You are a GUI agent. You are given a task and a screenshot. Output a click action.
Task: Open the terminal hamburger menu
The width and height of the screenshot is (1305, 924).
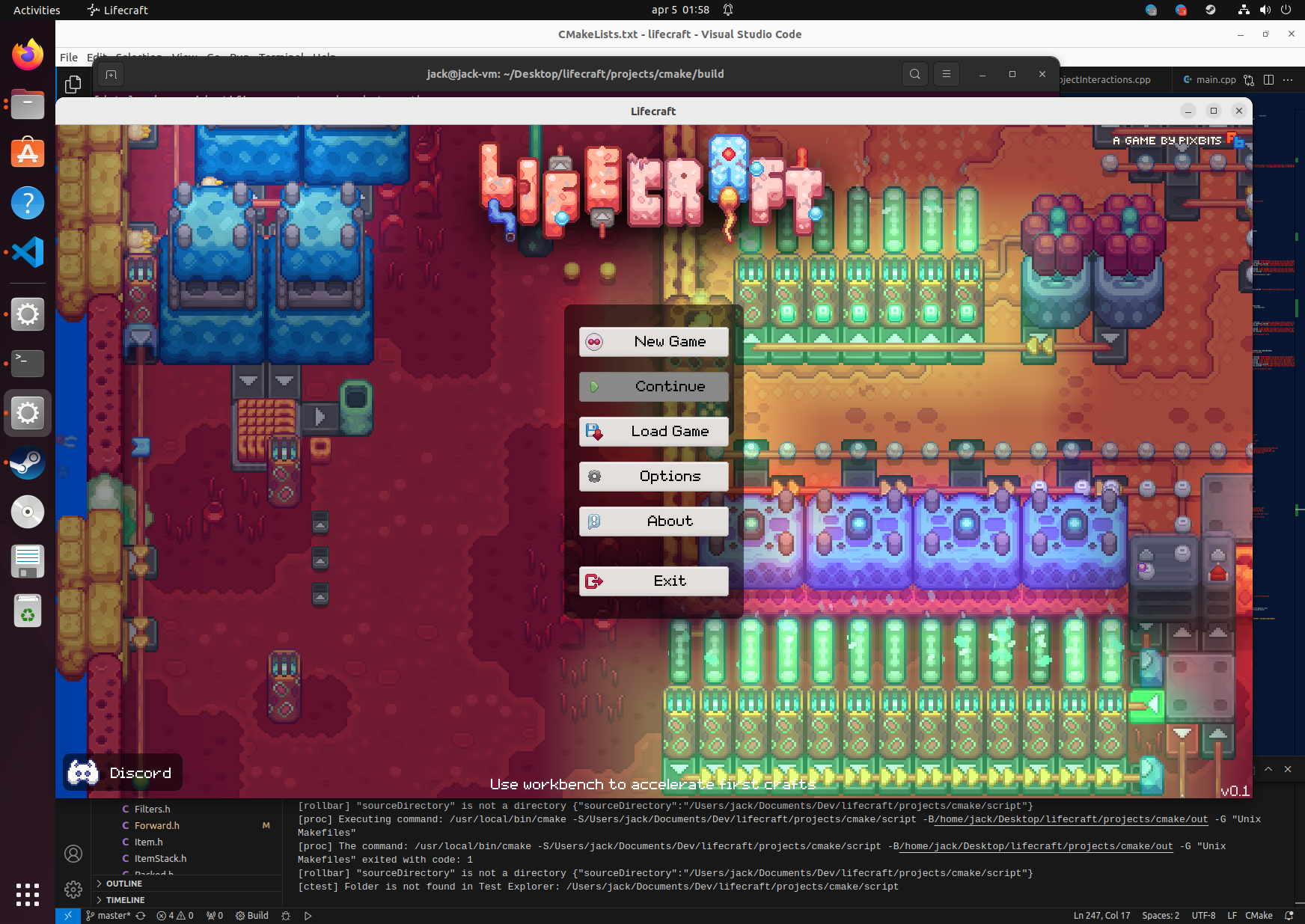(x=947, y=74)
